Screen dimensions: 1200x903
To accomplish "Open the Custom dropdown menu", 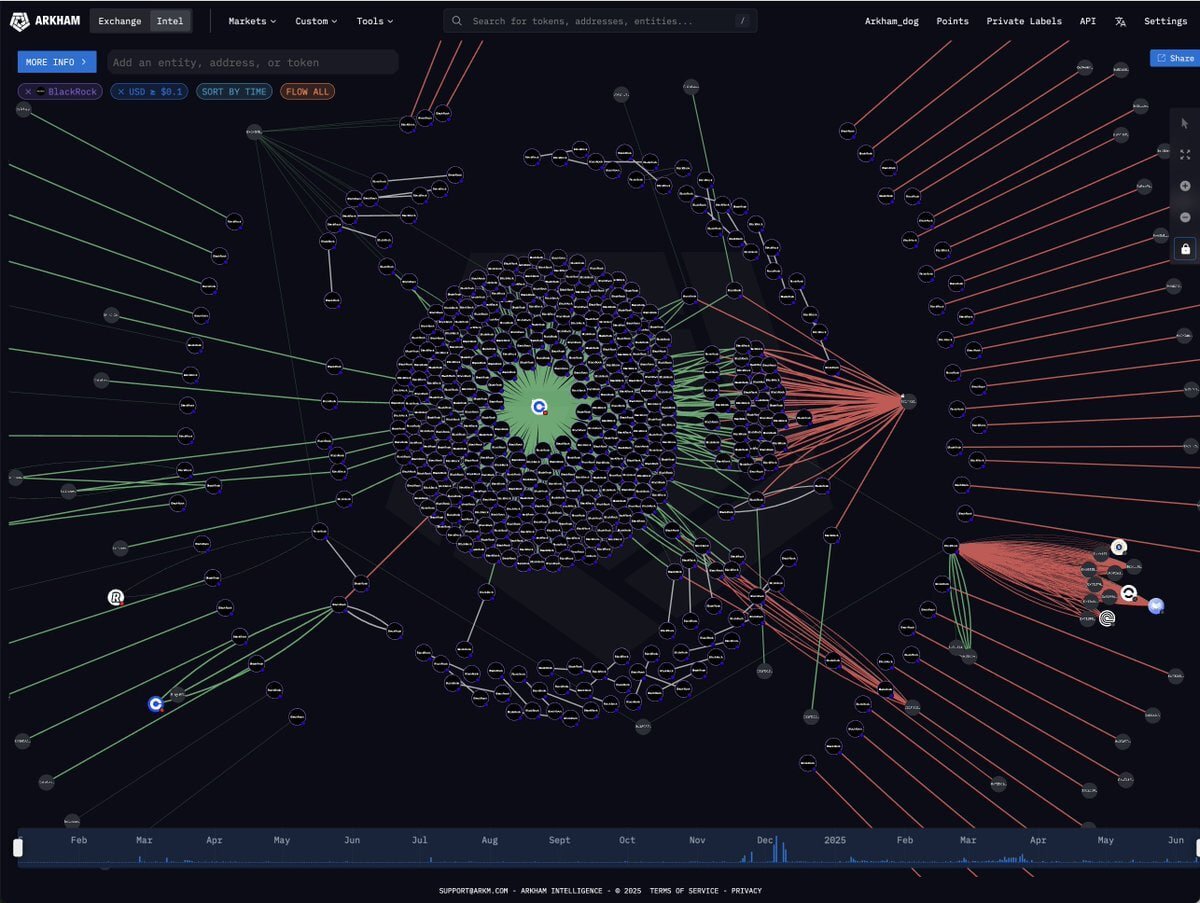I will tap(316, 21).
